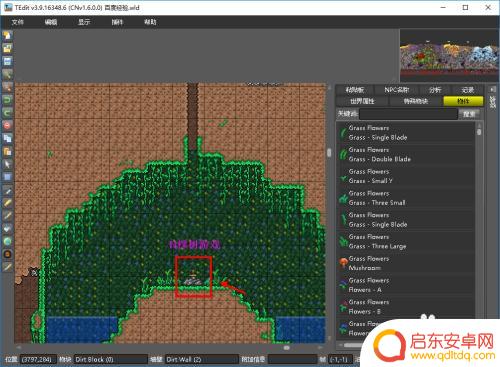This screenshot has height=367, width=500.
Task: Collapse the right side panel arrow
Action: tap(493, 90)
